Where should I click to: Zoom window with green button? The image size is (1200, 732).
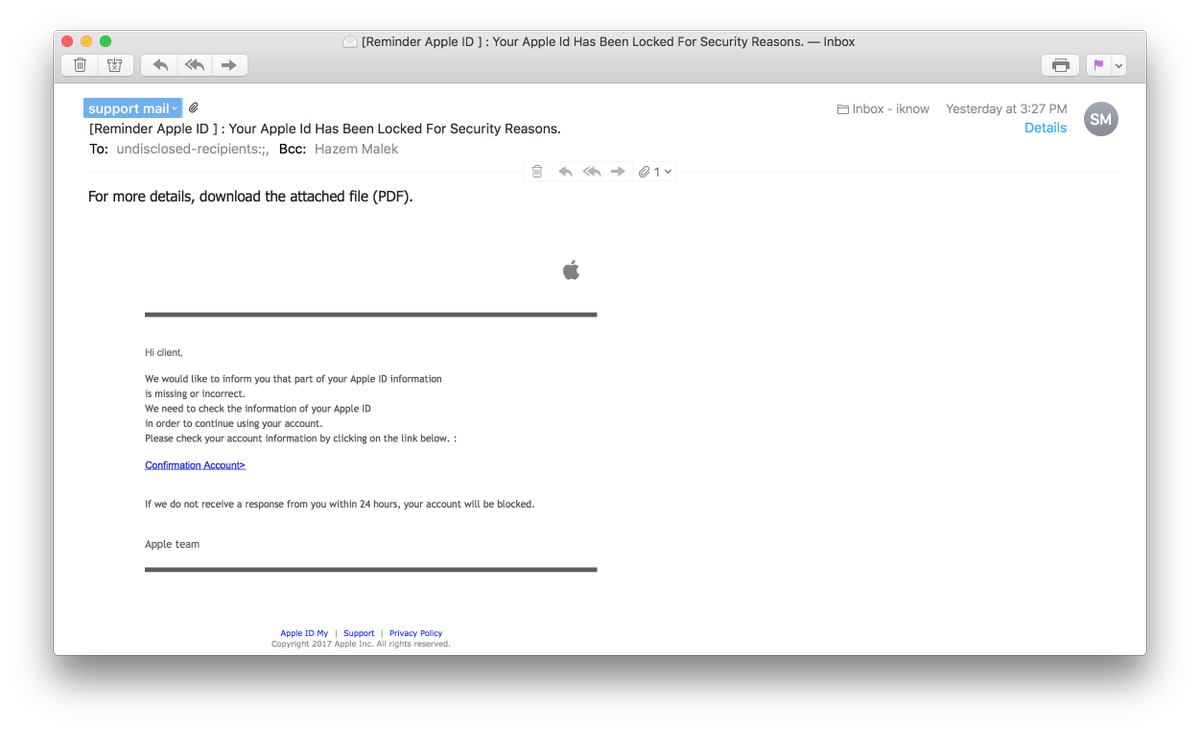(105, 41)
